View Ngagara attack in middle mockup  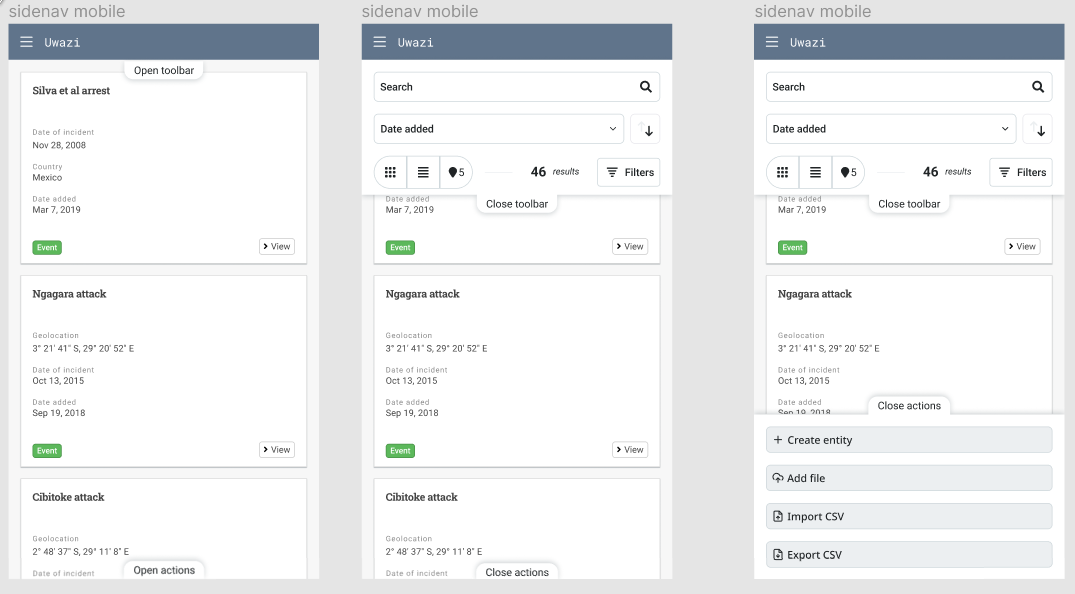coord(630,449)
